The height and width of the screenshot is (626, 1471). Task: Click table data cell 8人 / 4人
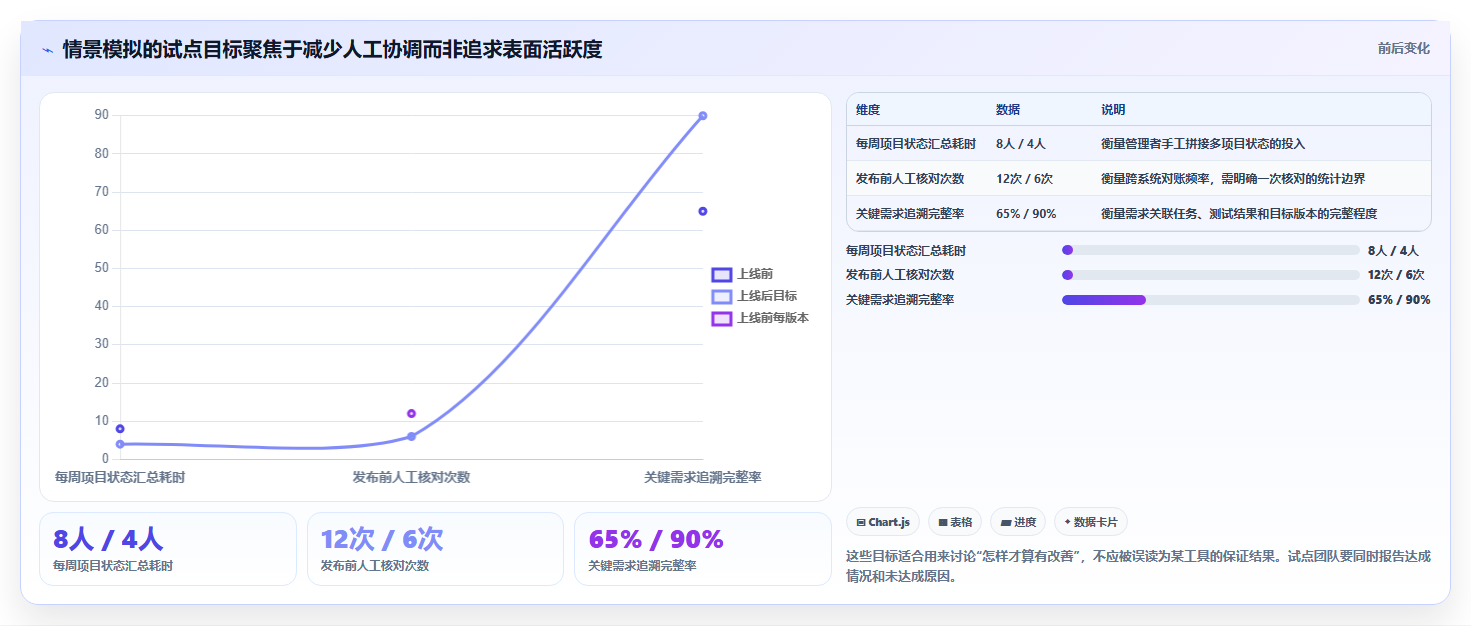tap(1021, 144)
